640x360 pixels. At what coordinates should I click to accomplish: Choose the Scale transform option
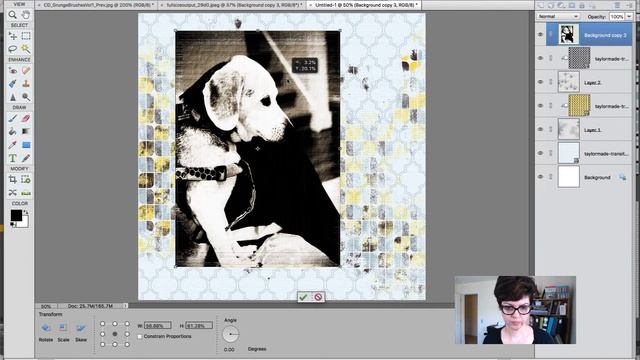point(63,332)
